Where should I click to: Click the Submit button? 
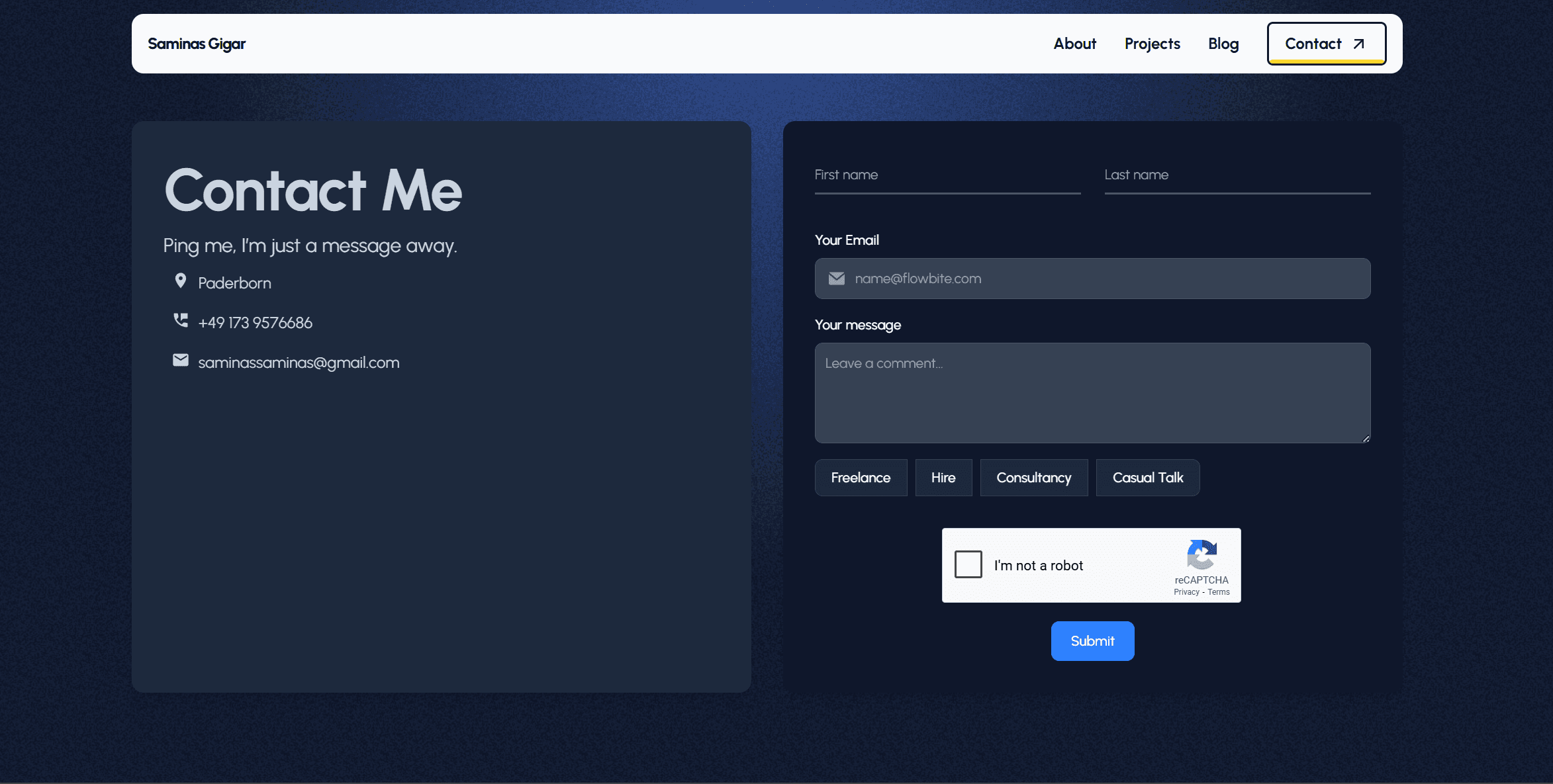(1092, 640)
